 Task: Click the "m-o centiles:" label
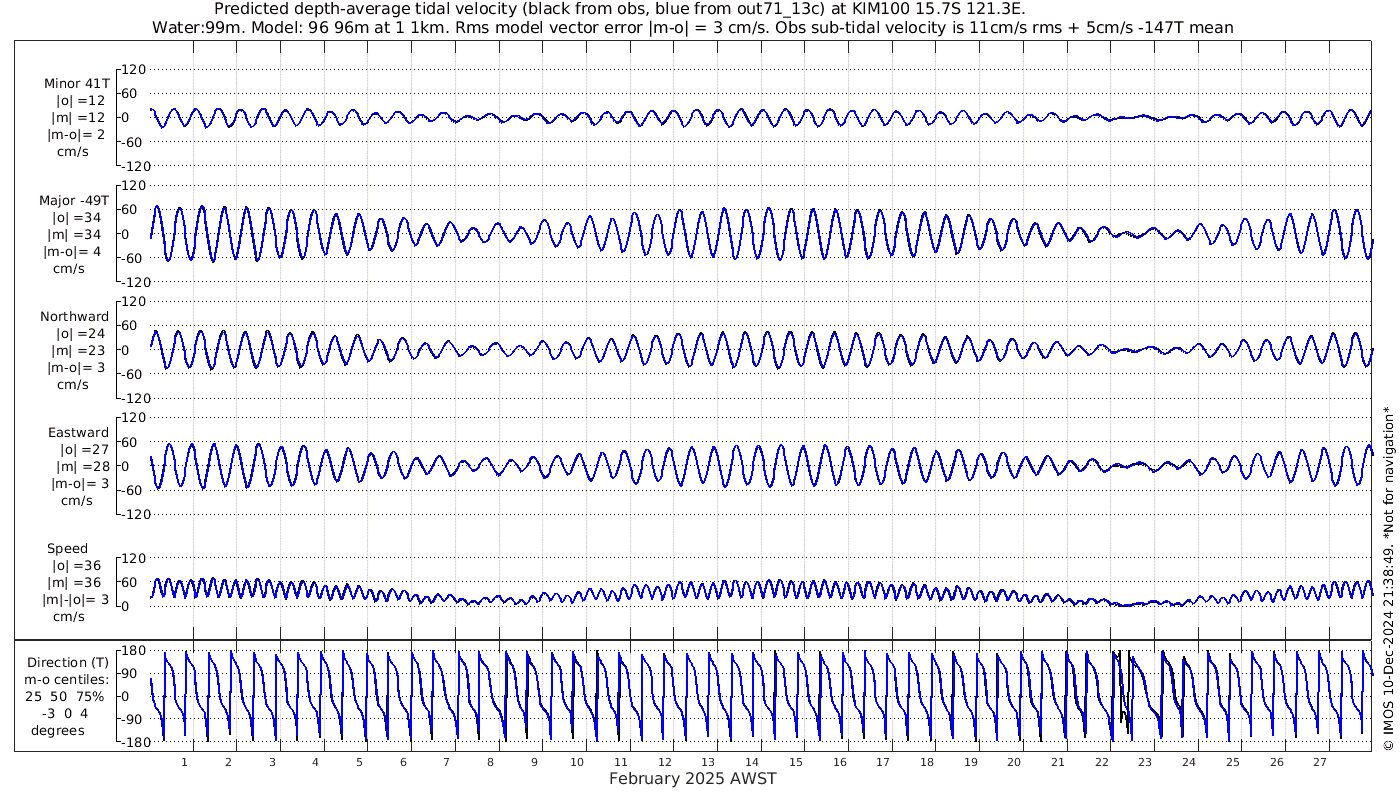coord(68,679)
